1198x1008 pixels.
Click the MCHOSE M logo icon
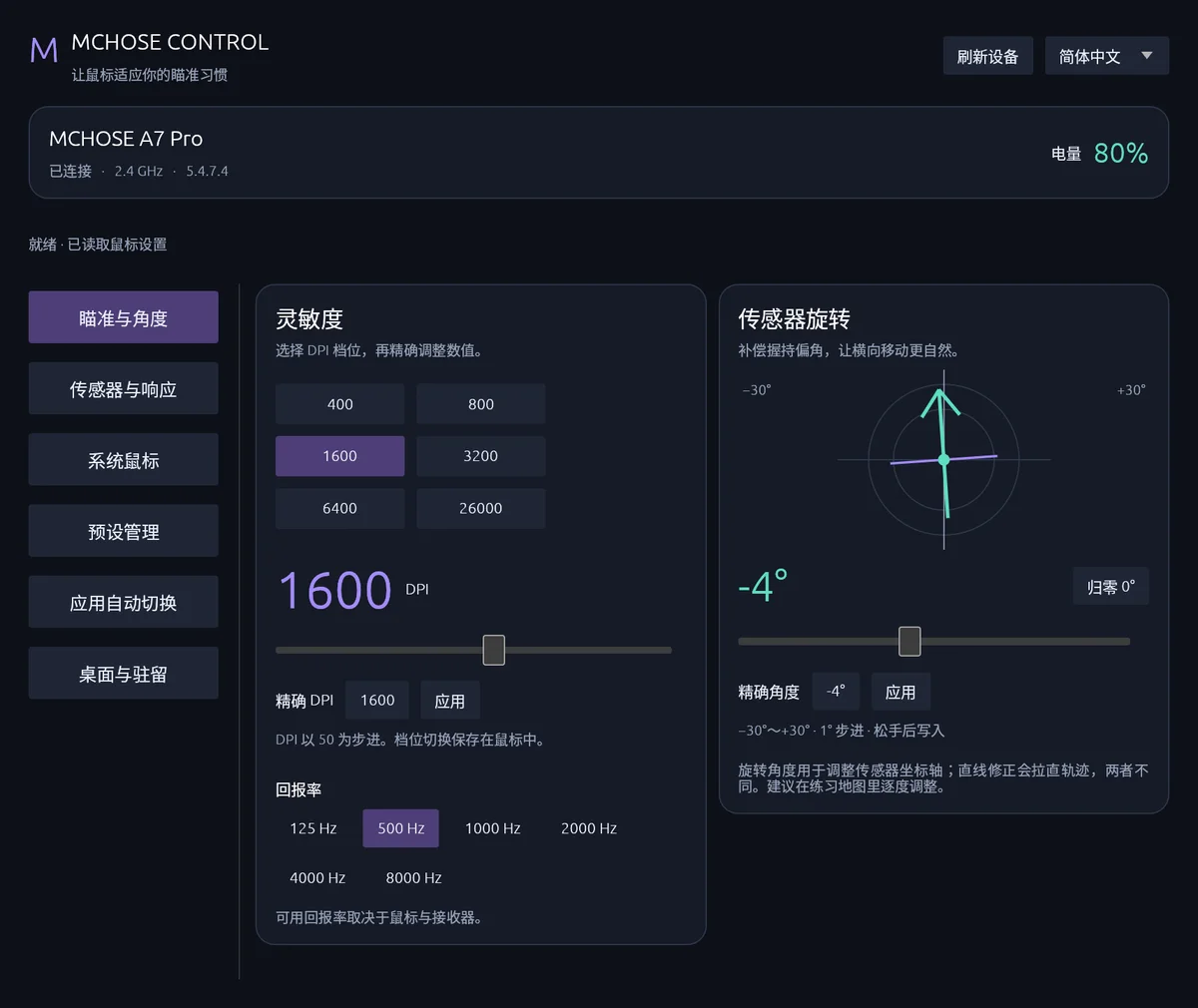[x=44, y=50]
